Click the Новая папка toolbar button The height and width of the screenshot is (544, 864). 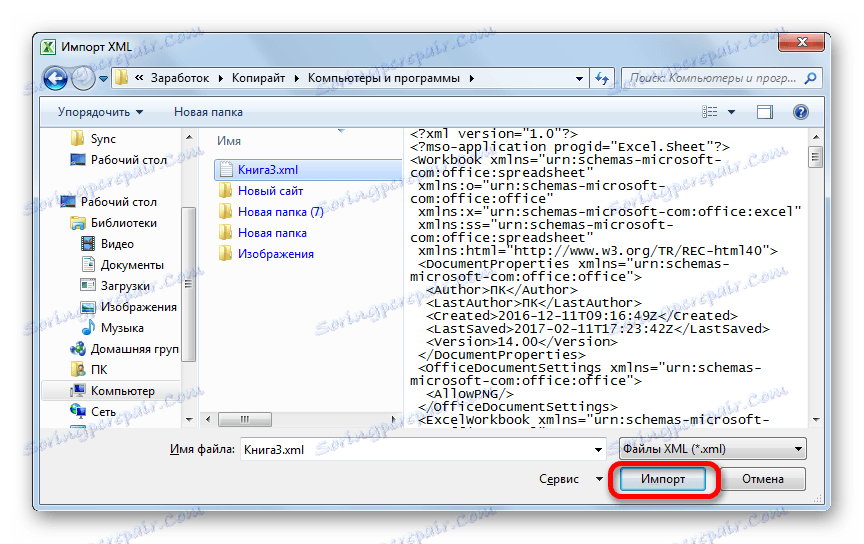pyautogui.click(x=208, y=112)
